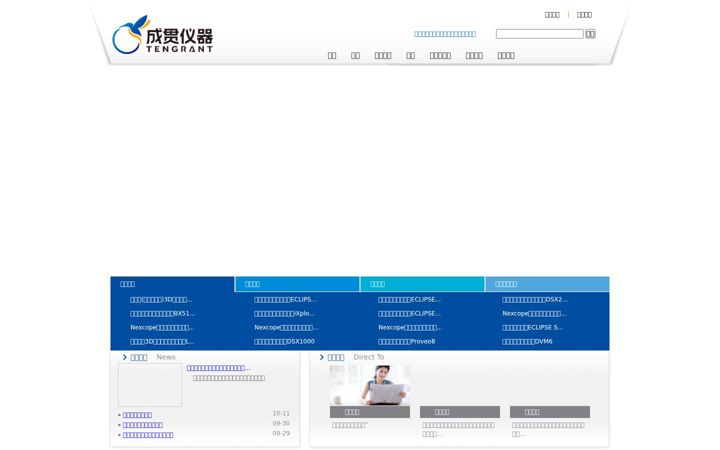720x450 pixels.
Task: Open the news item dated 10-11
Action: point(137,415)
